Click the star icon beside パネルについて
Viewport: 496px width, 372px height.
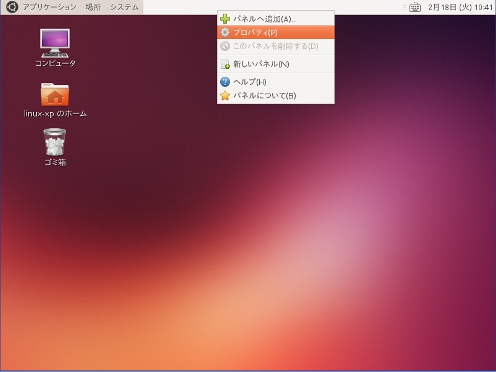[x=225, y=96]
